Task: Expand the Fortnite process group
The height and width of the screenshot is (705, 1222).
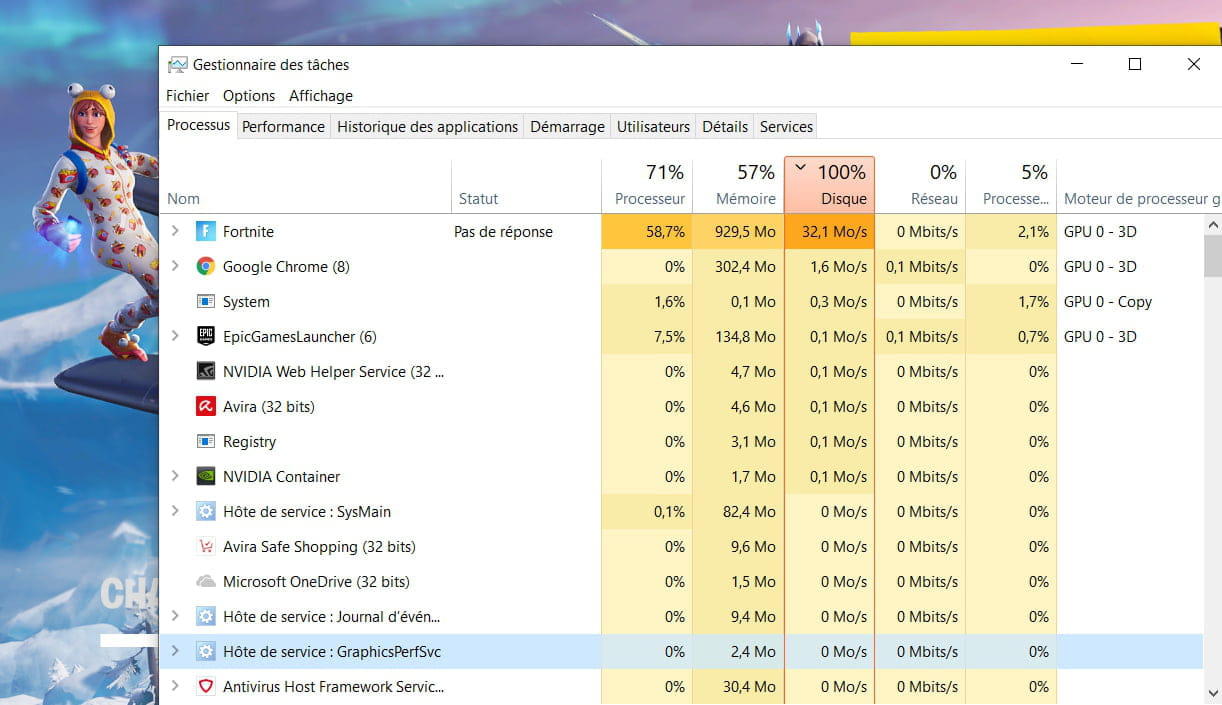Action: pyautogui.click(x=175, y=232)
